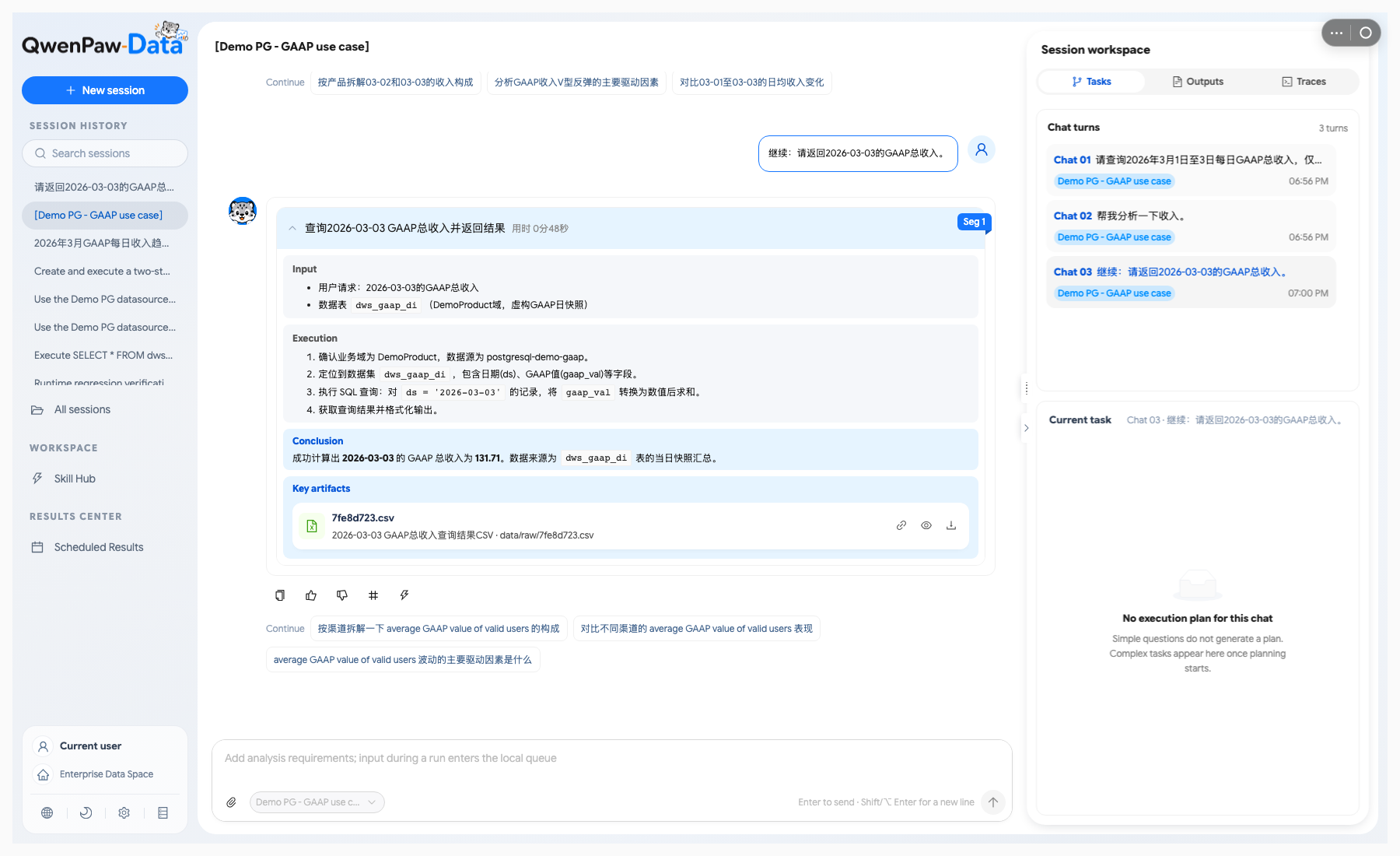
Task: Click the circle record button at top right
Action: click(1366, 33)
